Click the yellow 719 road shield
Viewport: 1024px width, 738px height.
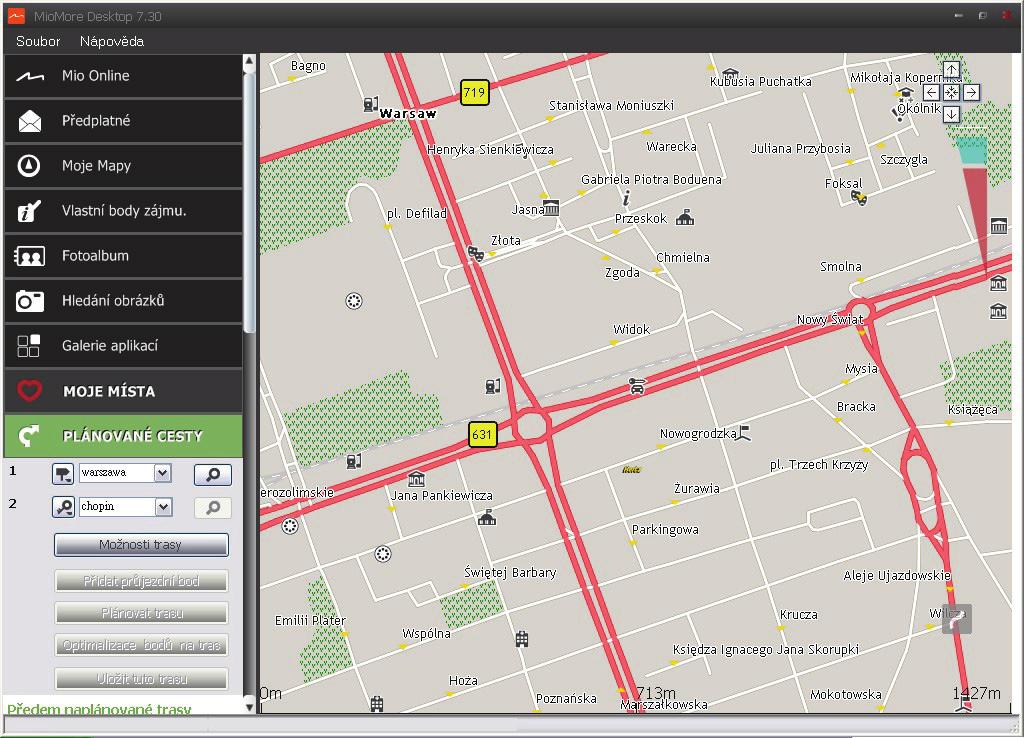474,92
